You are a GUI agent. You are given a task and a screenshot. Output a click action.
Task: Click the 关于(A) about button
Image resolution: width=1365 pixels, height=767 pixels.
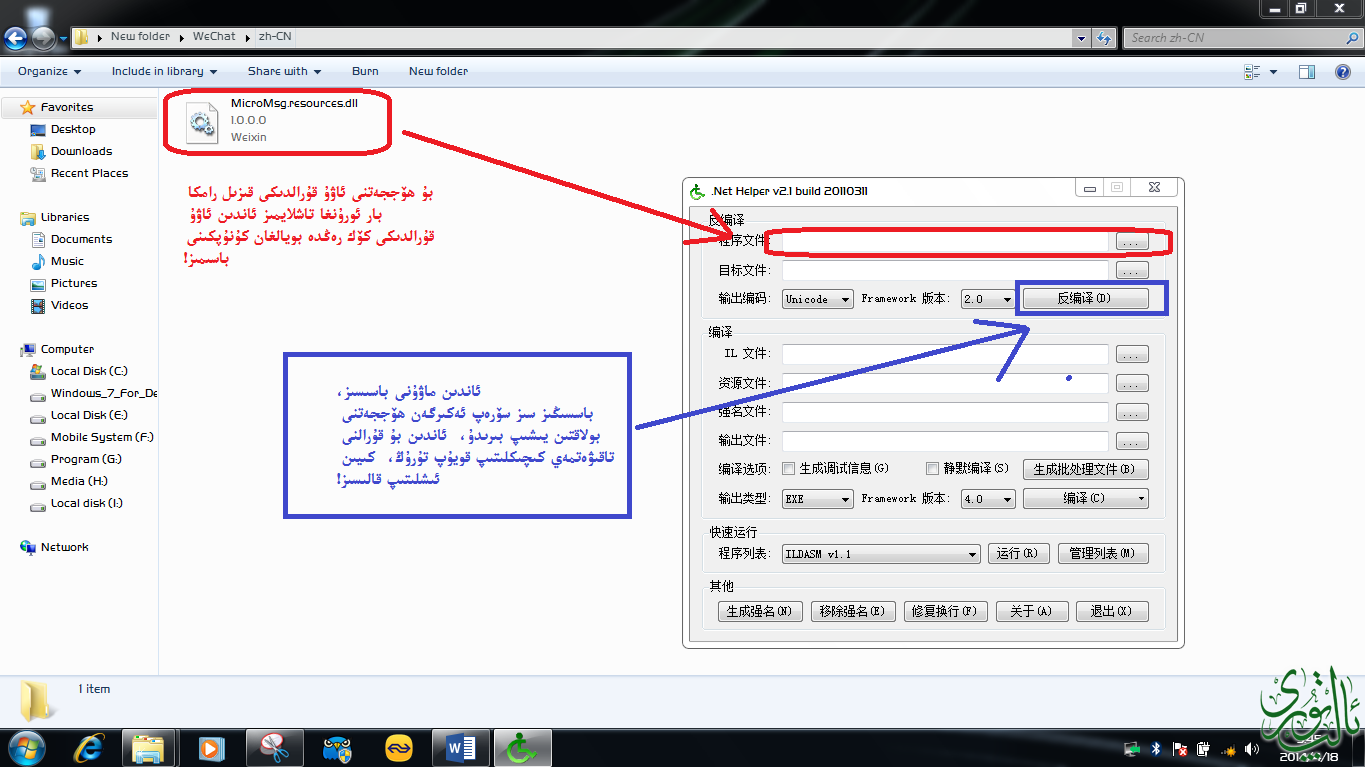pyautogui.click(x=1032, y=611)
